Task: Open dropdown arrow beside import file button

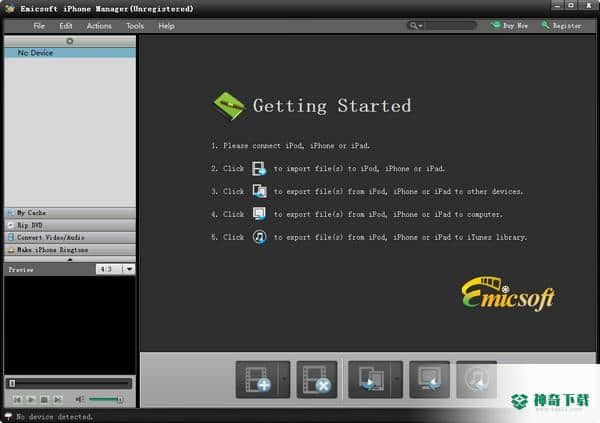Action: [x=284, y=379]
